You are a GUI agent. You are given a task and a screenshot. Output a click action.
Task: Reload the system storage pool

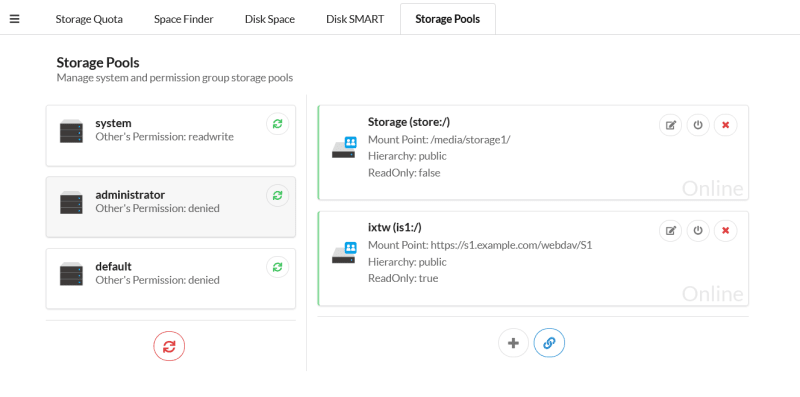click(x=278, y=124)
